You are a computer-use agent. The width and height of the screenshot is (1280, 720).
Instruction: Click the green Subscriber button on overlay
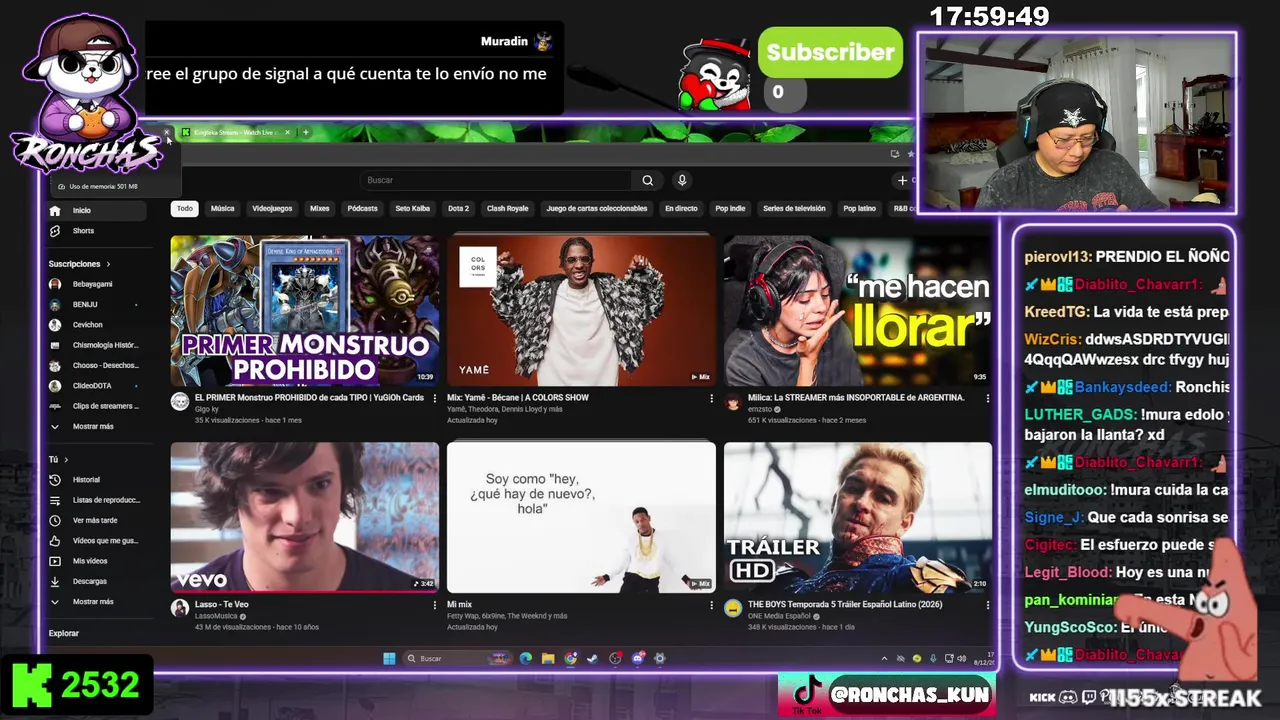(830, 52)
